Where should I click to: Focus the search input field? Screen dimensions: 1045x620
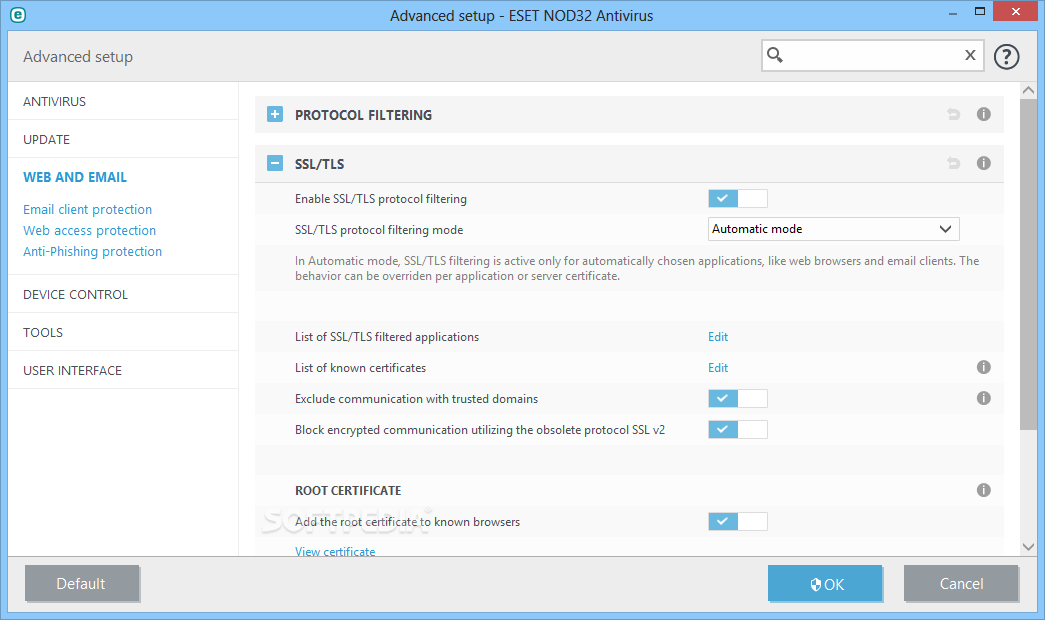pos(872,55)
